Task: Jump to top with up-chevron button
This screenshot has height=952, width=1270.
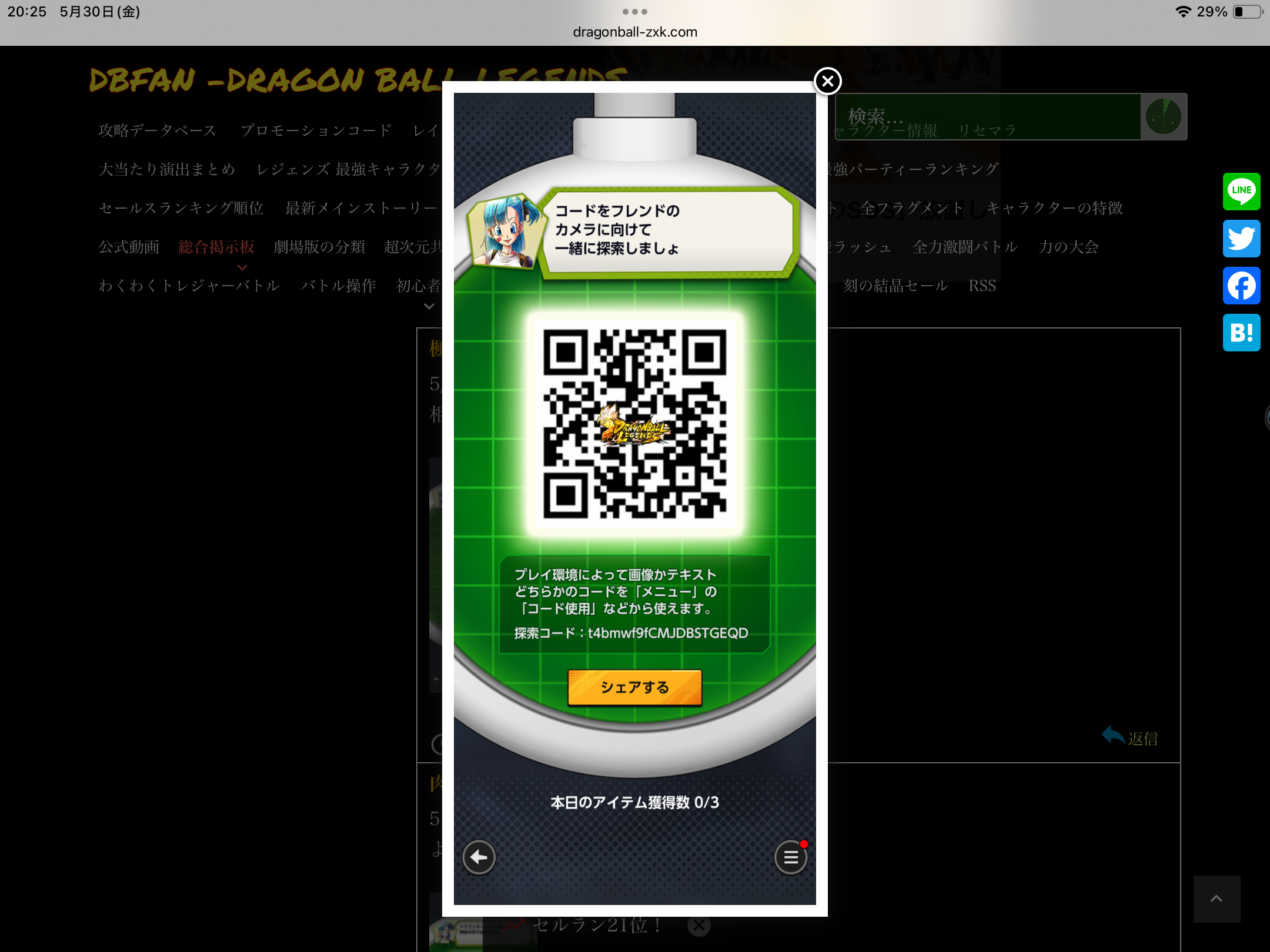Action: pyautogui.click(x=1216, y=899)
